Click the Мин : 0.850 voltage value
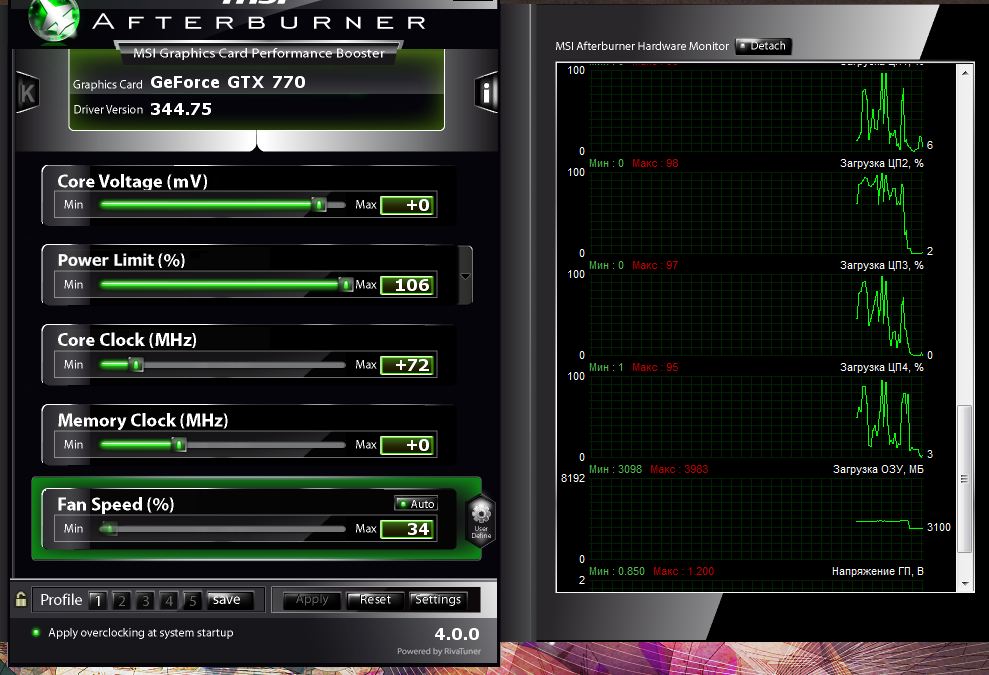The image size is (989, 675). (617, 572)
